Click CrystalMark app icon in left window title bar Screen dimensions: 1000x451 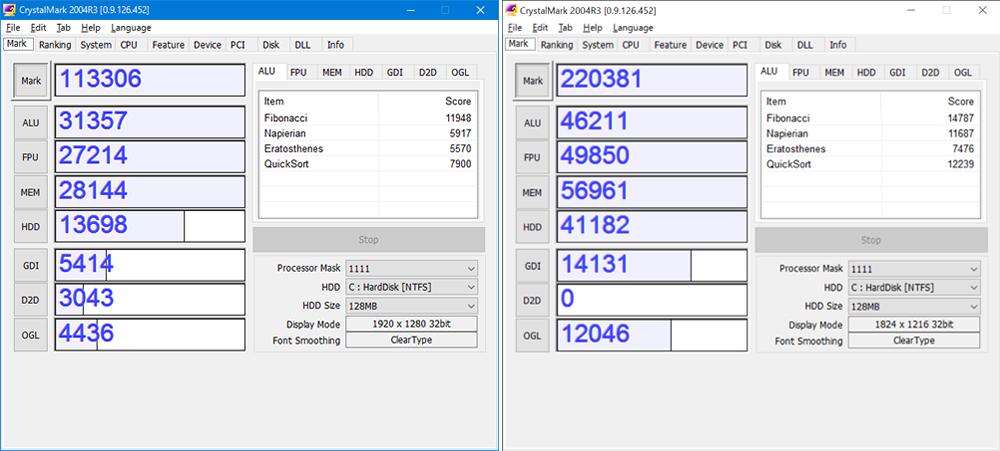click(8, 11)
